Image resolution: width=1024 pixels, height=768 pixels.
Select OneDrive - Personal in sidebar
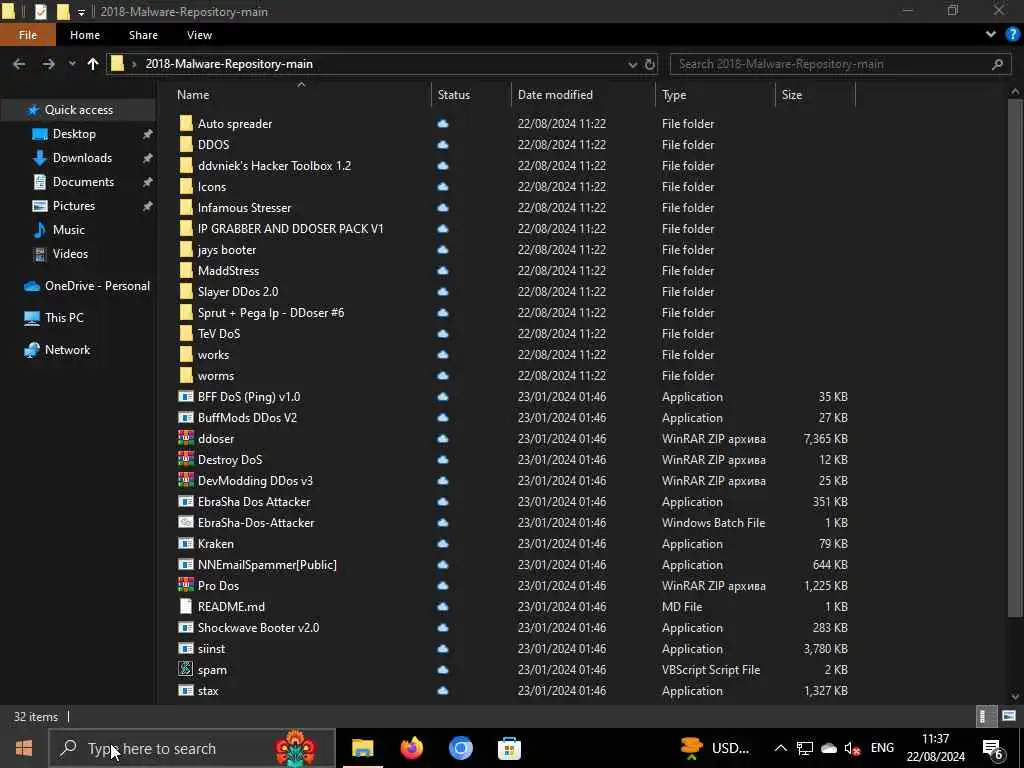[97, 286]
